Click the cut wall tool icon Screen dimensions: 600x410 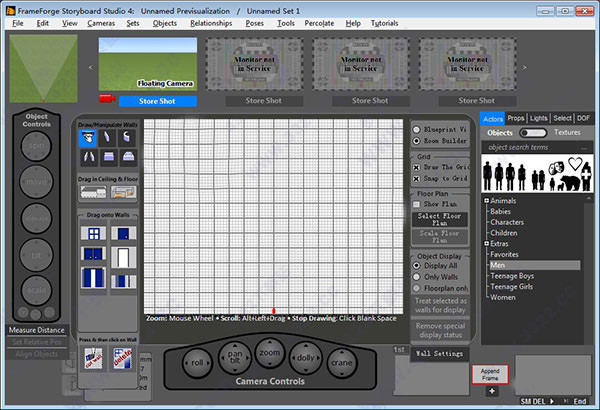(x=93, y=358)
